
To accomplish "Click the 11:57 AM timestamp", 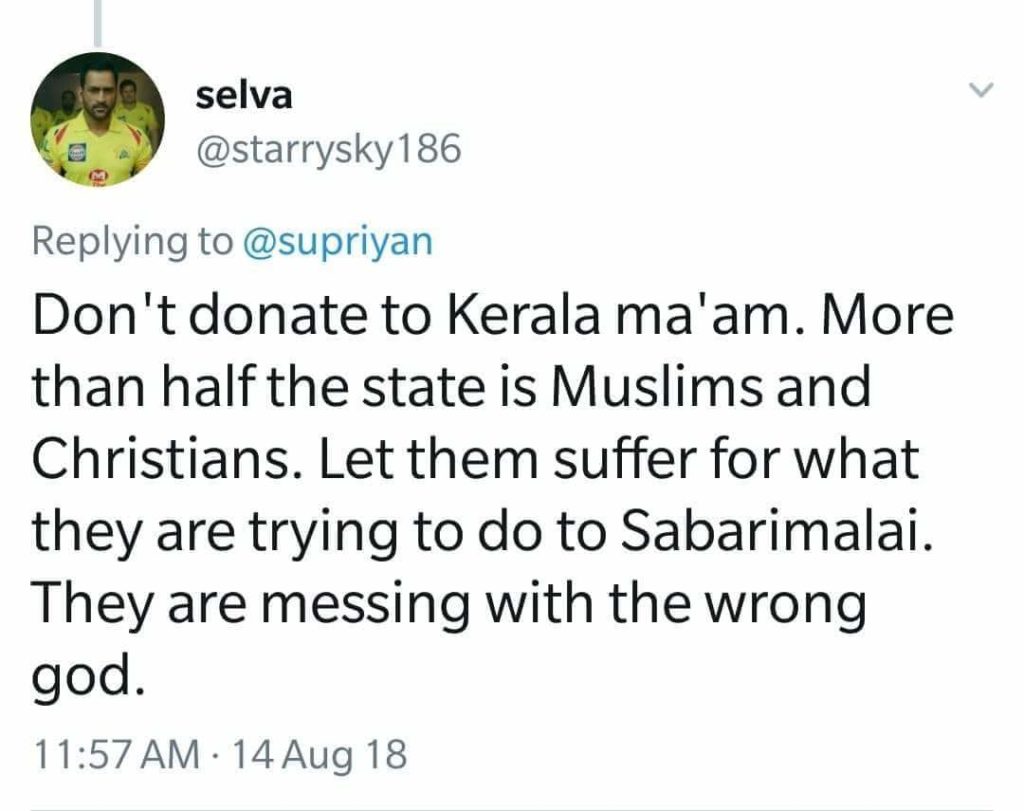I will (116, 753).
